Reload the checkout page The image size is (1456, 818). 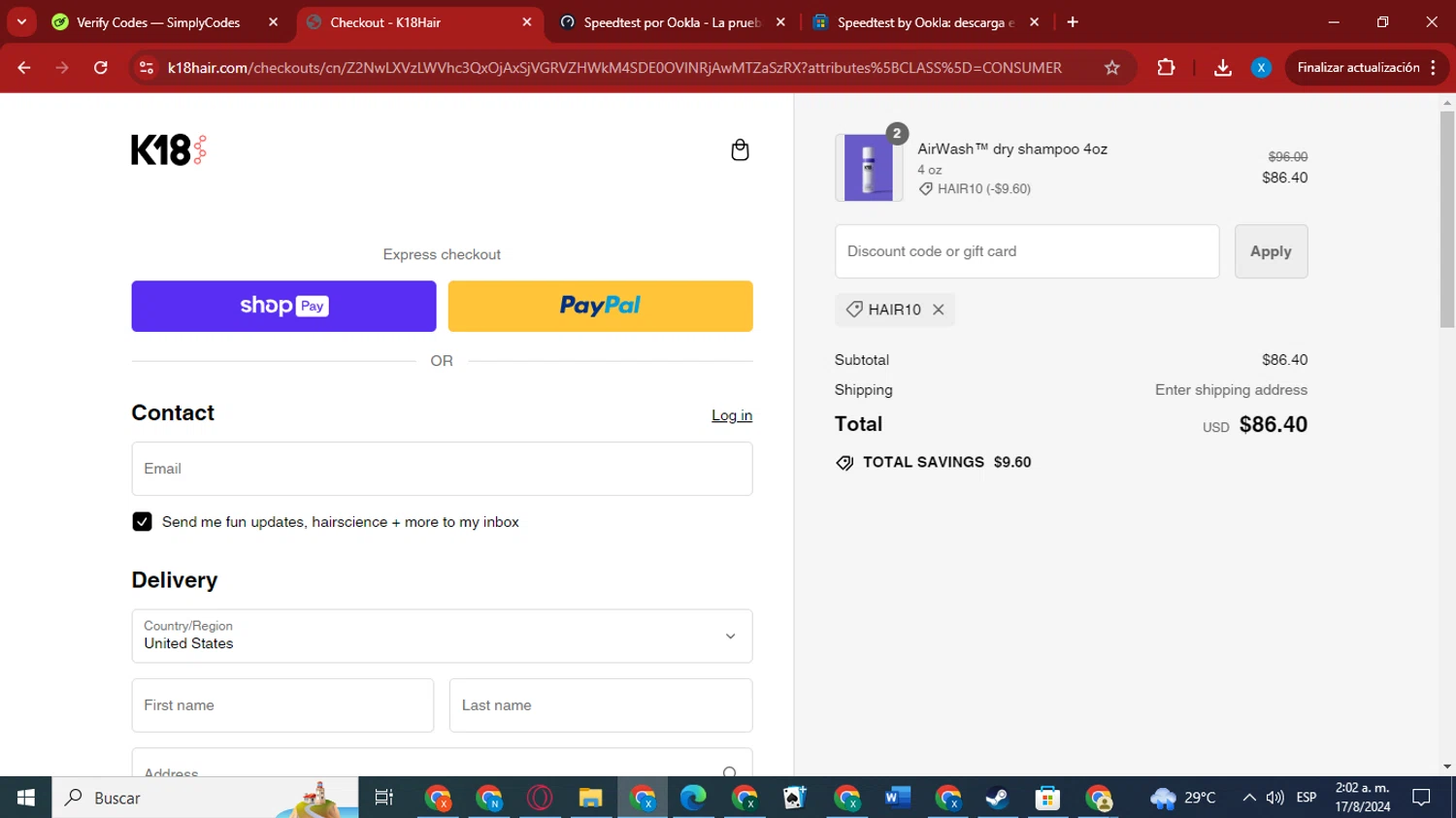(101, 68)
